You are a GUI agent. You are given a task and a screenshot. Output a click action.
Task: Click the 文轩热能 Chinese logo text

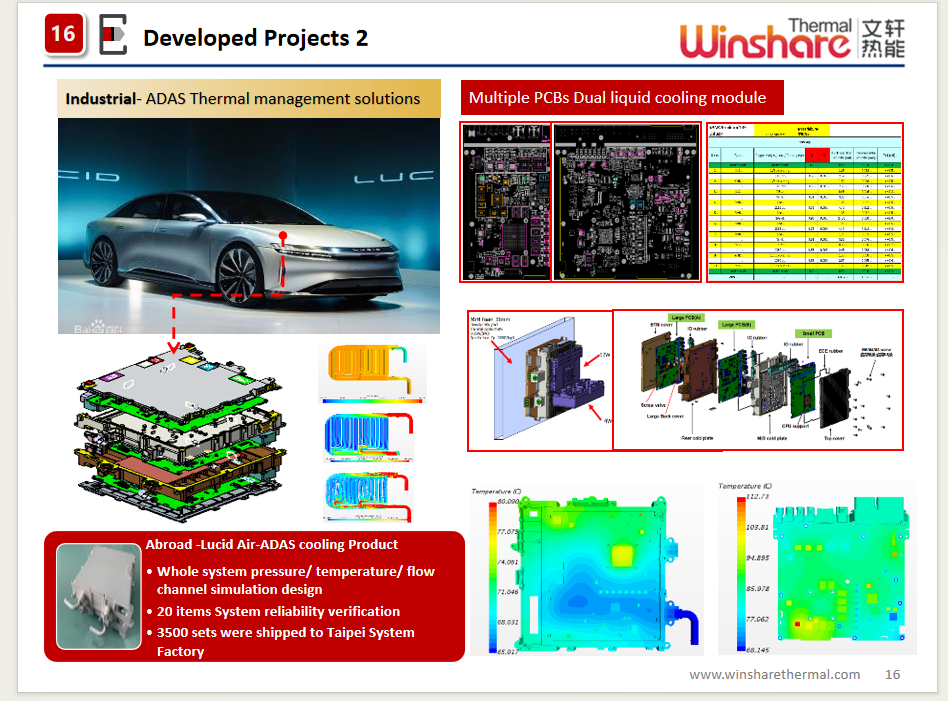883,38
